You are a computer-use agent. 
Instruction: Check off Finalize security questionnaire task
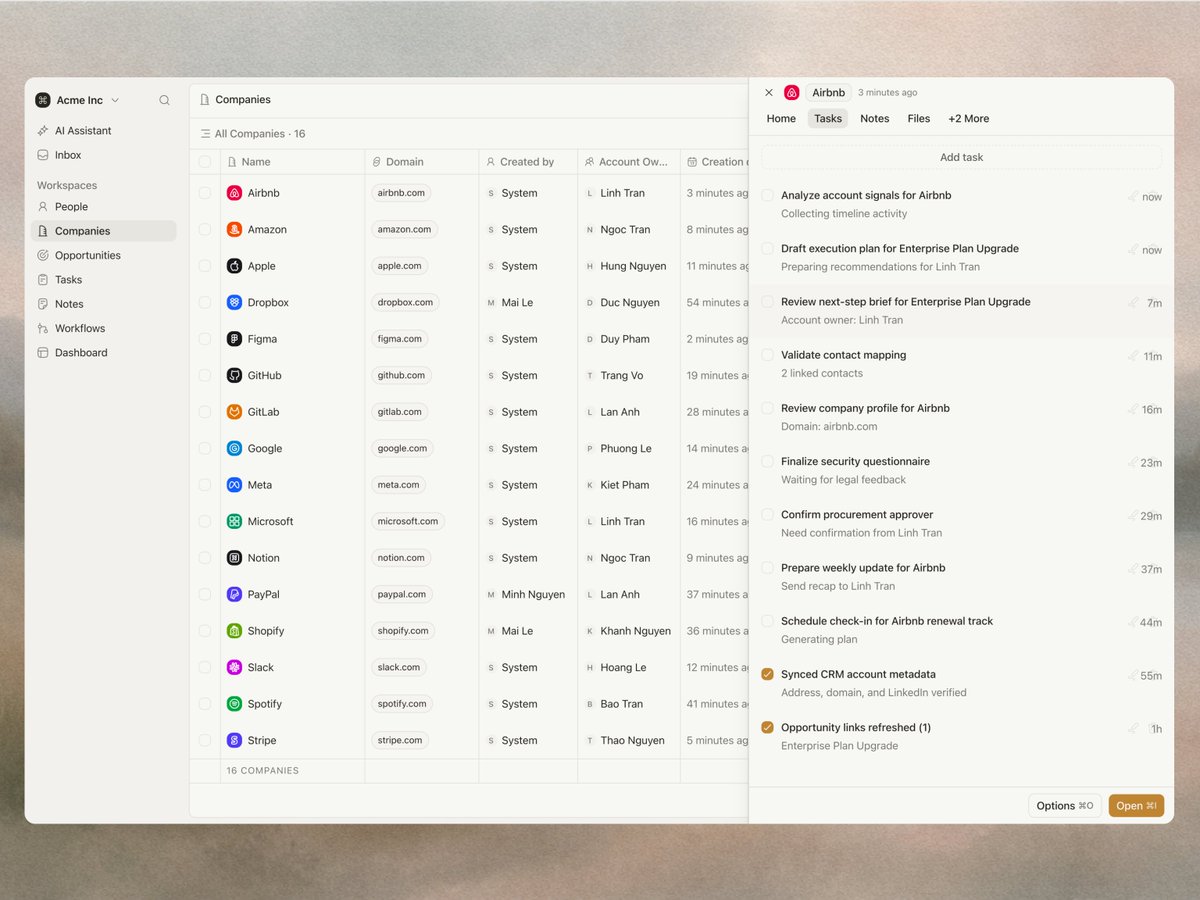[x=768, y=462]
